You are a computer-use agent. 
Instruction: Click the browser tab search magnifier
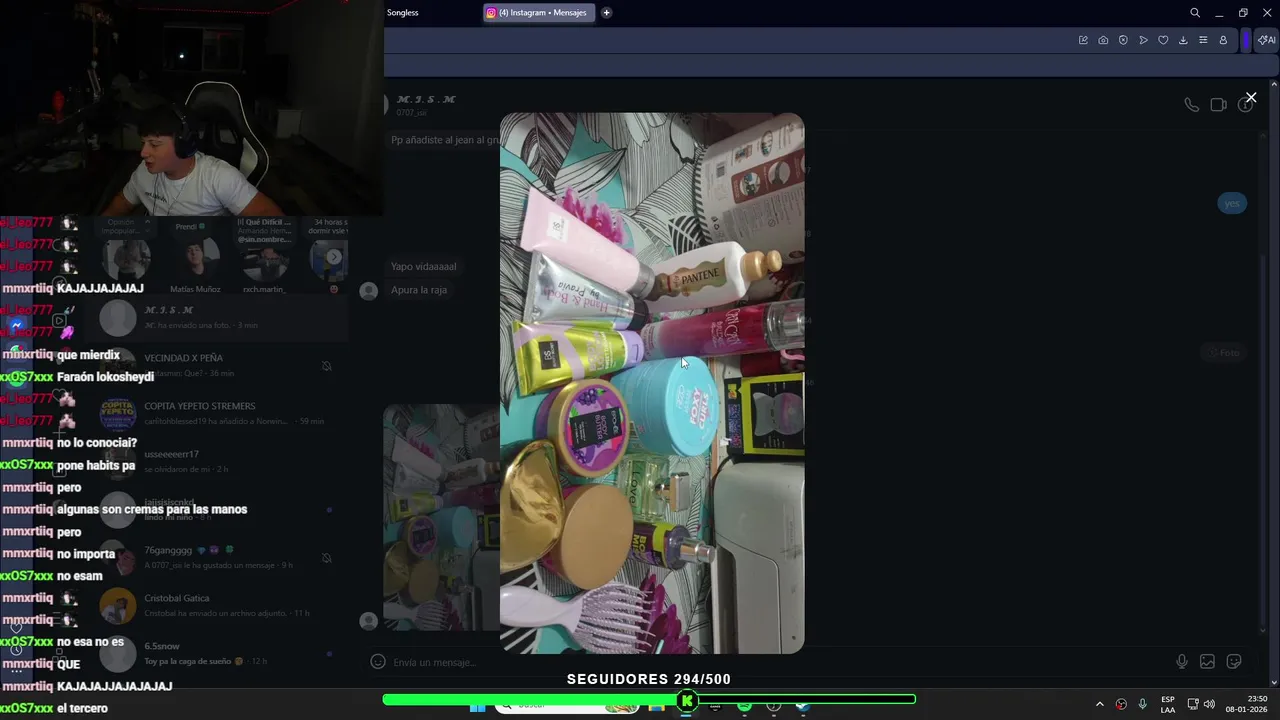click(1195, 13)
